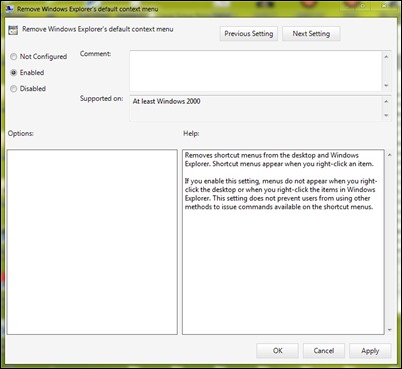Click inside the Comment text box
The image size is (402, 369).
coord(255,71)
